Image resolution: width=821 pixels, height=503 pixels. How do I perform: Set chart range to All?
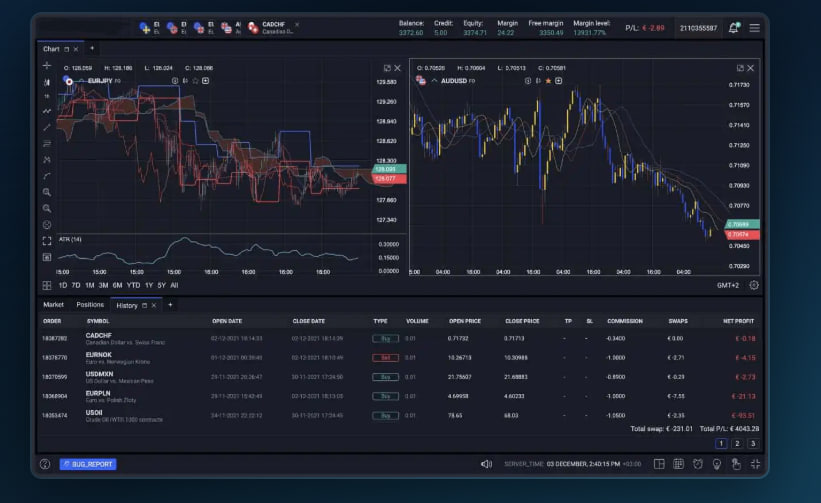174,285
